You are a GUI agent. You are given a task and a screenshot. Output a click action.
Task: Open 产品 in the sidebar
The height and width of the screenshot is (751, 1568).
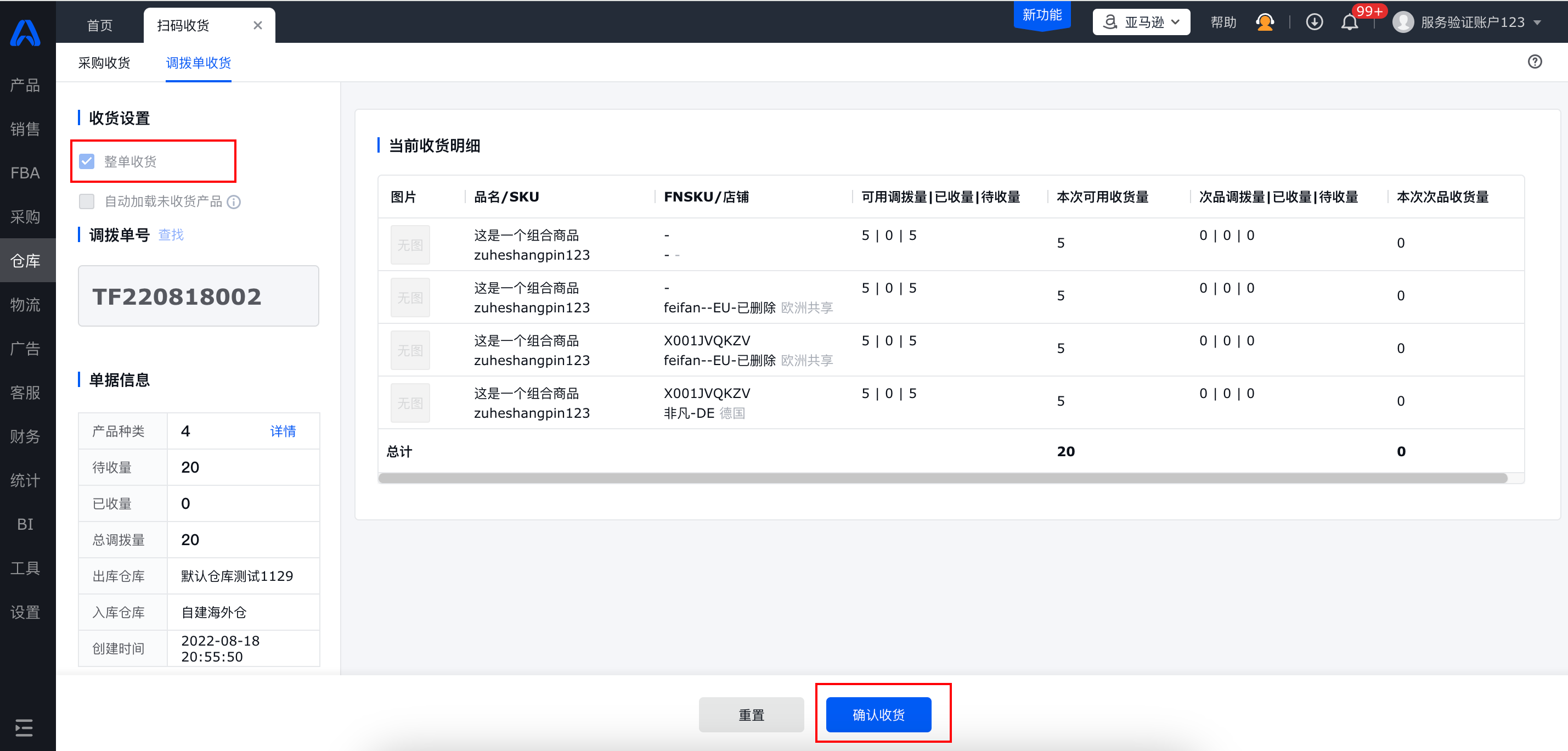pos(25,85)
